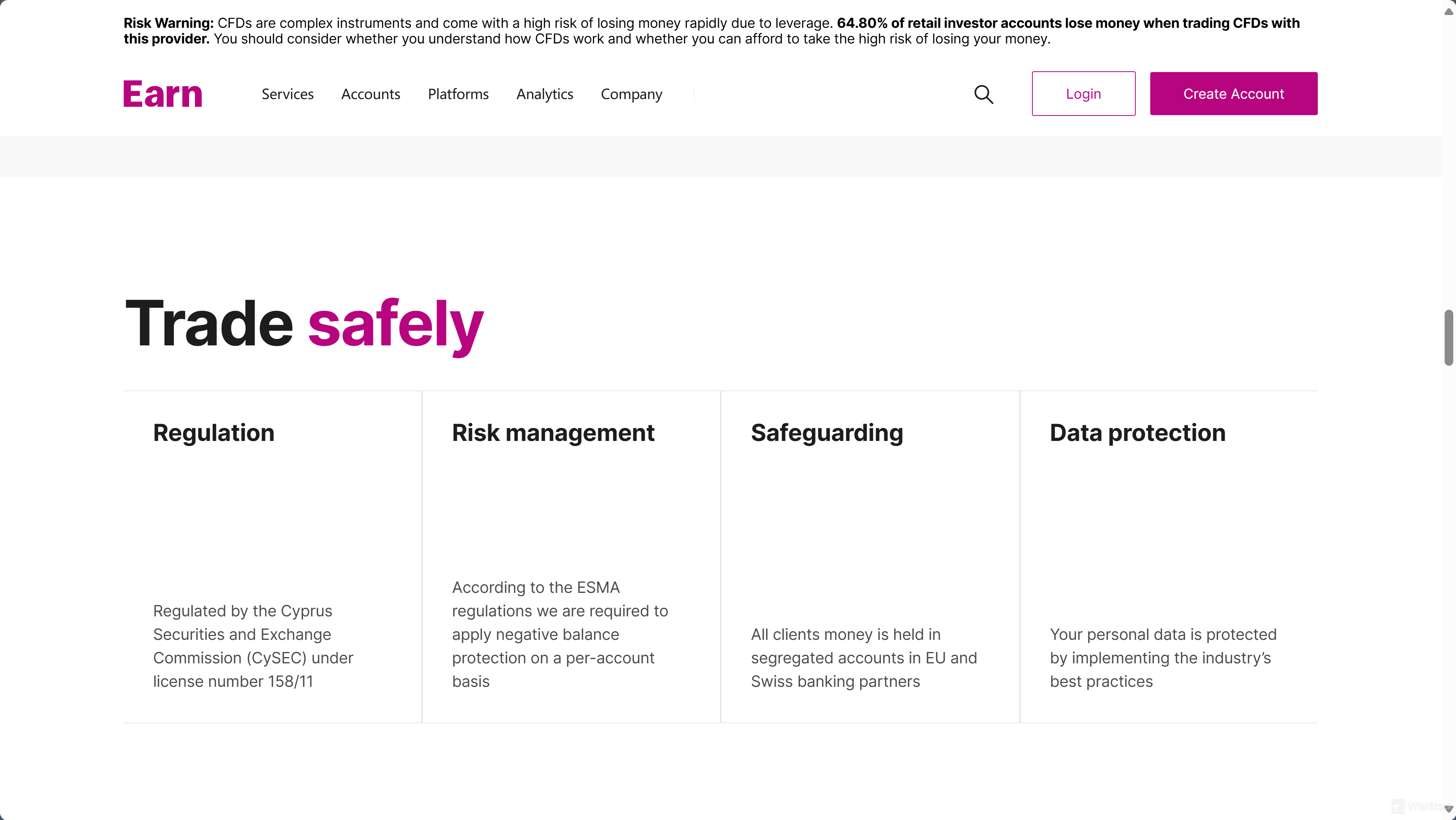Viewport: 1456px width, 820px height.
Task: Click the pink Earn logo
Action: (x=163, y=94)
